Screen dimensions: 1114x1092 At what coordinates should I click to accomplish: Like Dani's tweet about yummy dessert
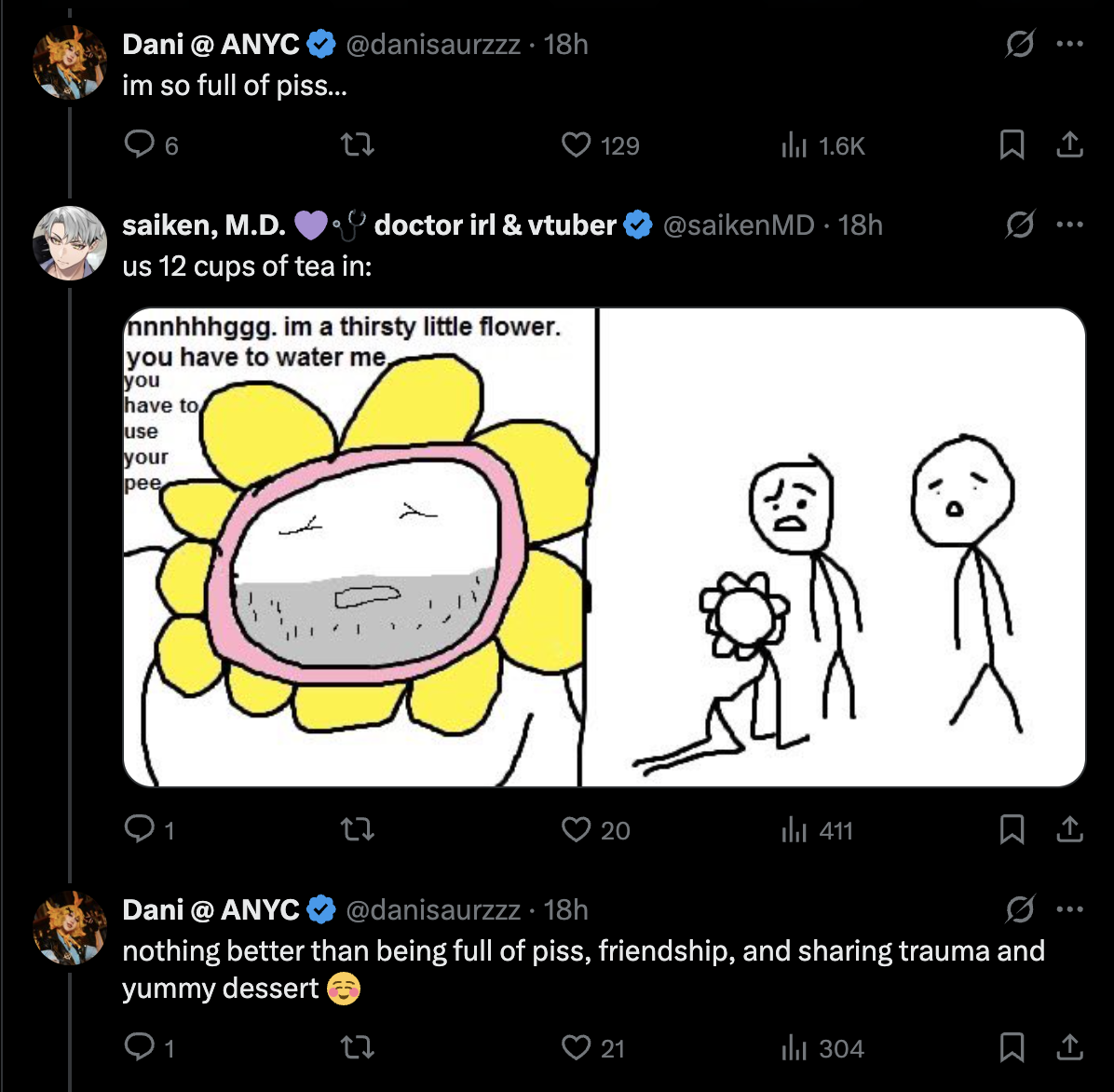tap(577, 1048)
